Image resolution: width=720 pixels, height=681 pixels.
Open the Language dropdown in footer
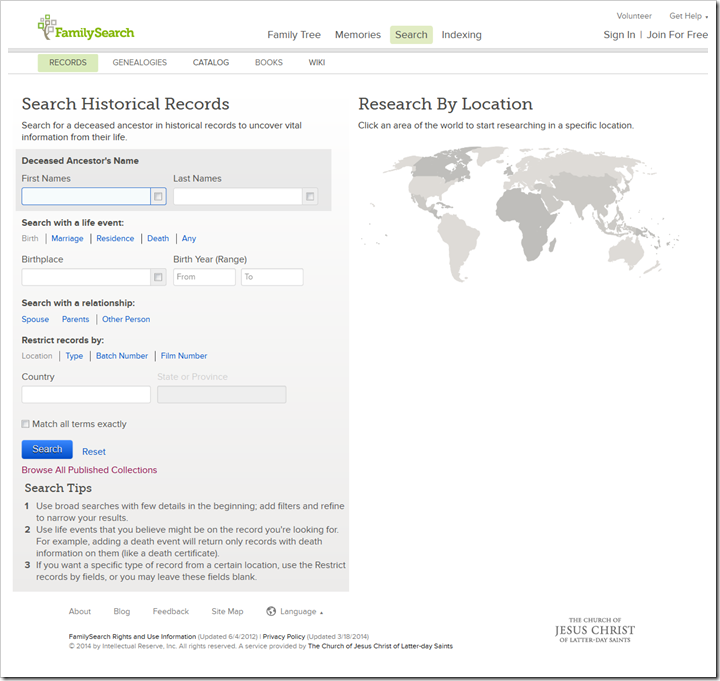point(301,612)
